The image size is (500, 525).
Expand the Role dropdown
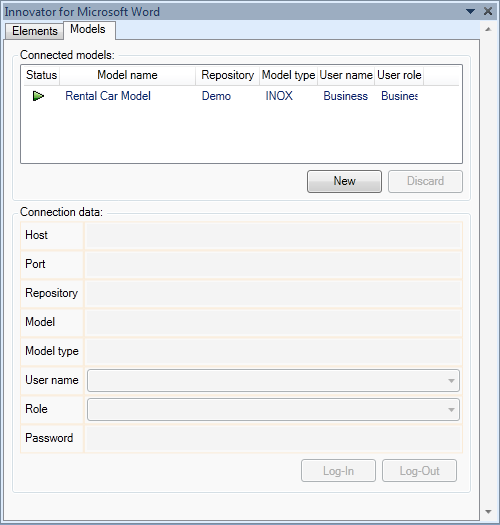[451, 409]
